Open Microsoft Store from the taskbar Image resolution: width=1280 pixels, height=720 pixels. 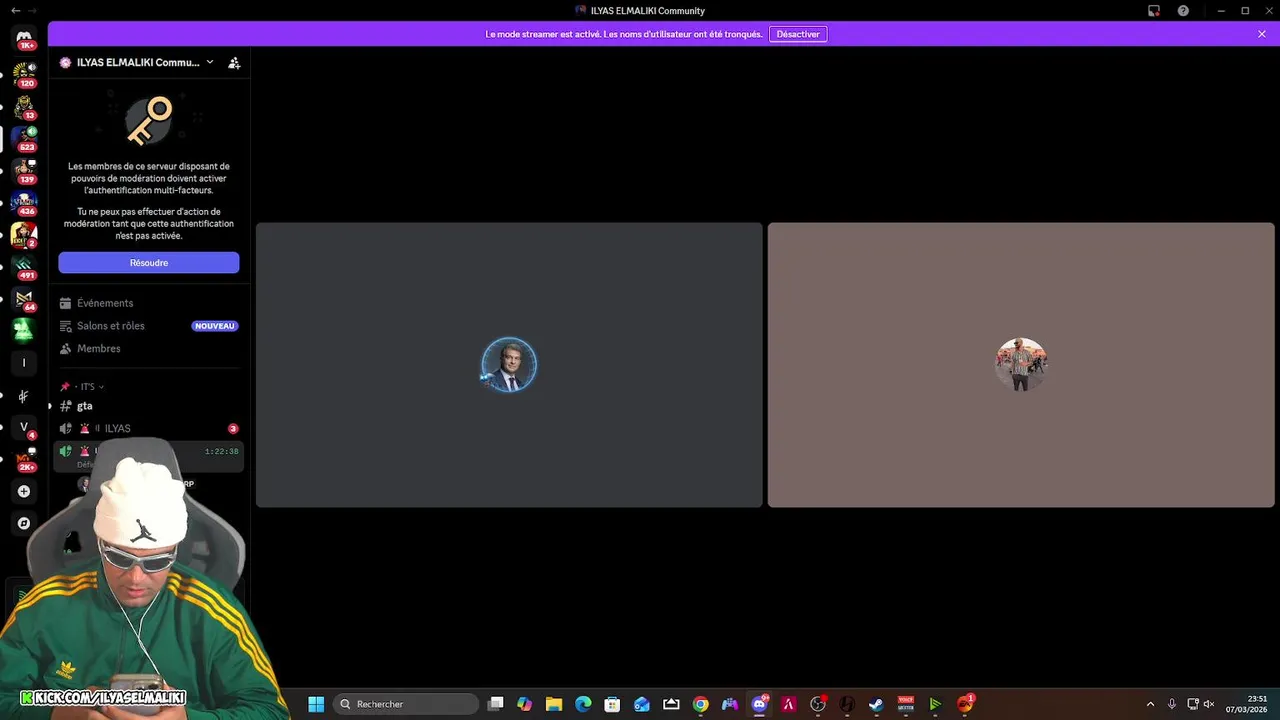612,704
